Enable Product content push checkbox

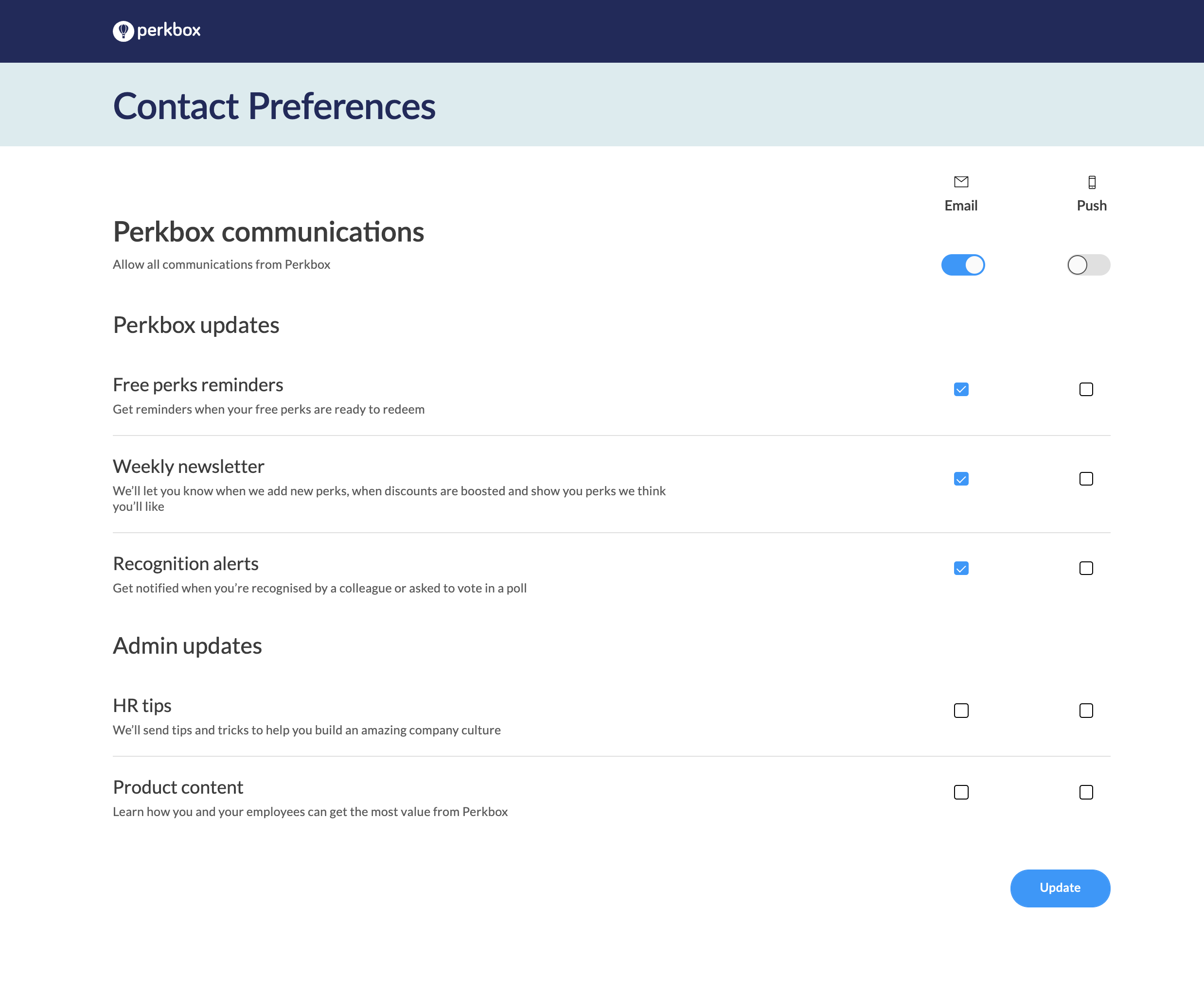pos(1086,793)
